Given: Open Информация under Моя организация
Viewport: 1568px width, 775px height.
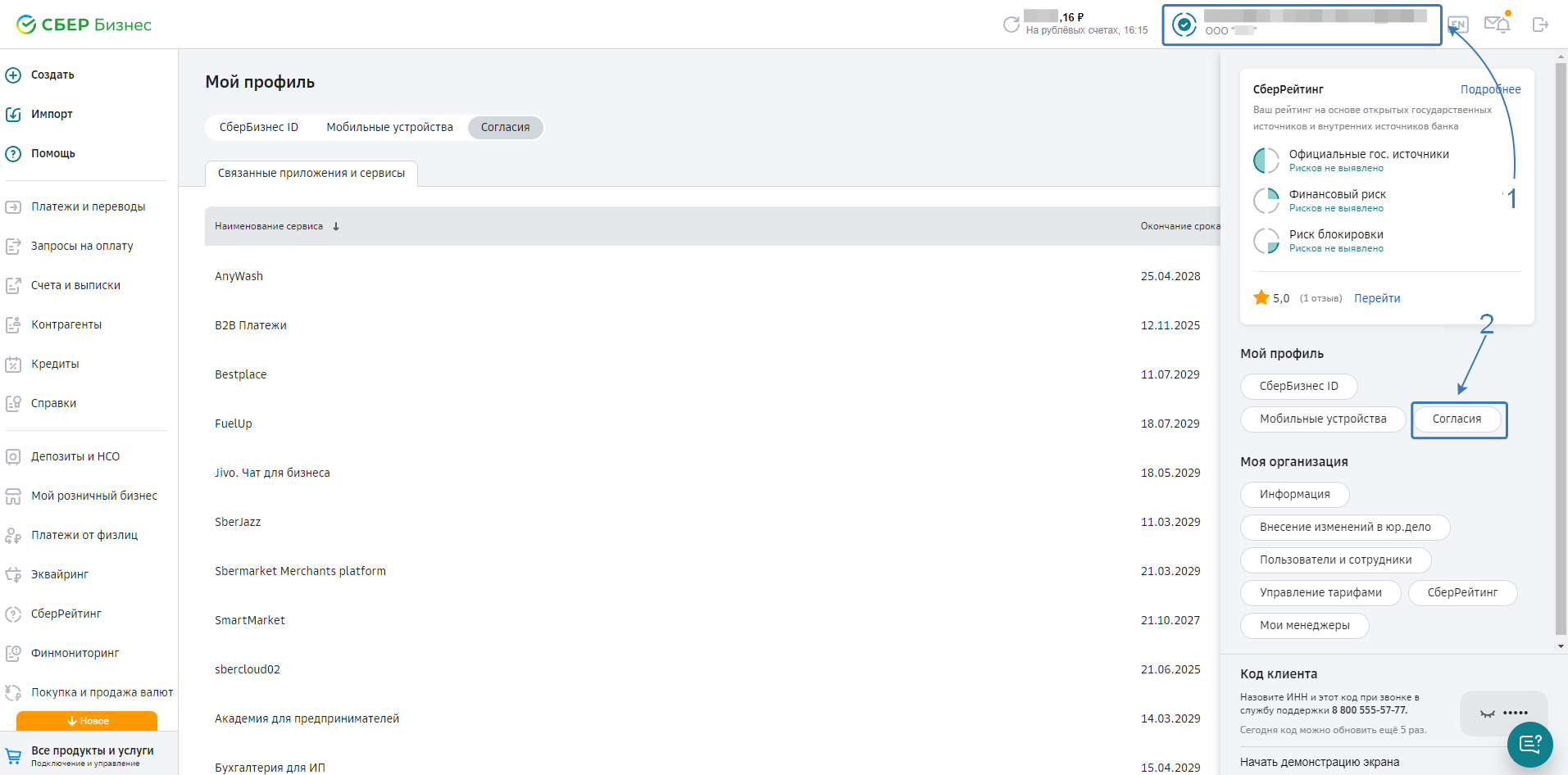Looking at the screenshot, I should click(x=1295, y=494).
